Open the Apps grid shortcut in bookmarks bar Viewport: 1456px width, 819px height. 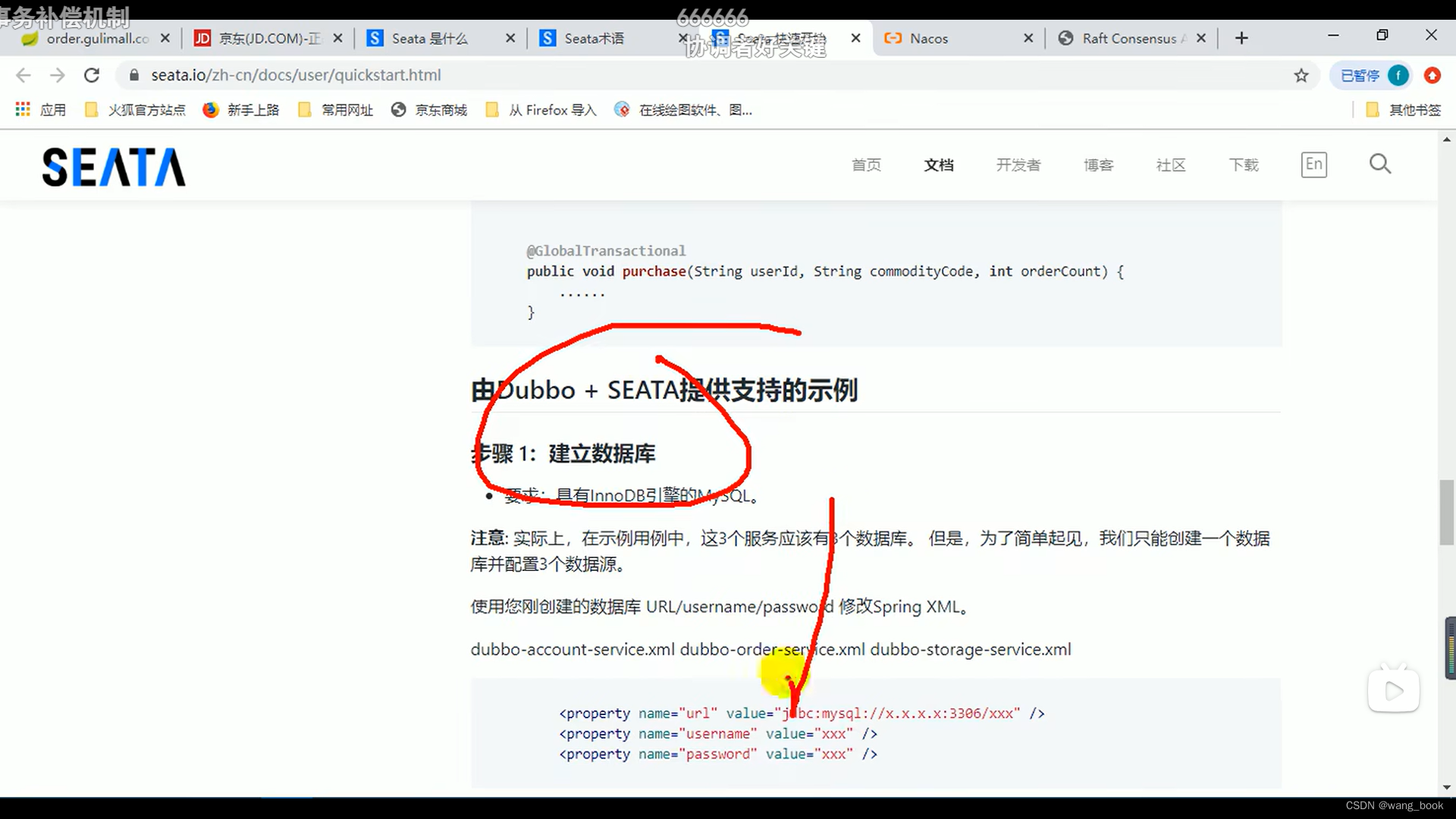point(41,110)
